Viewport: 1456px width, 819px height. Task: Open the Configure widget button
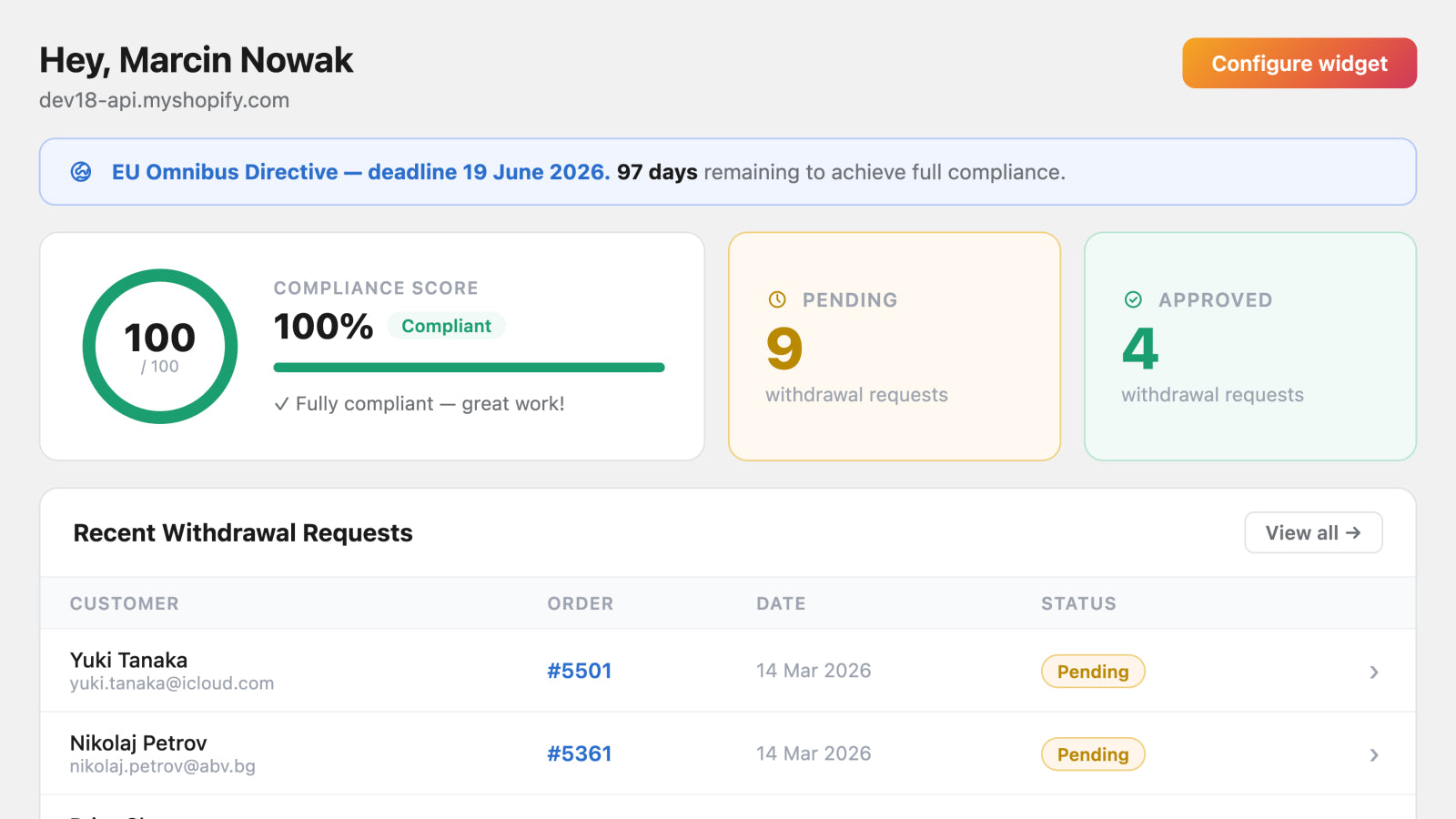point(1299,63)
